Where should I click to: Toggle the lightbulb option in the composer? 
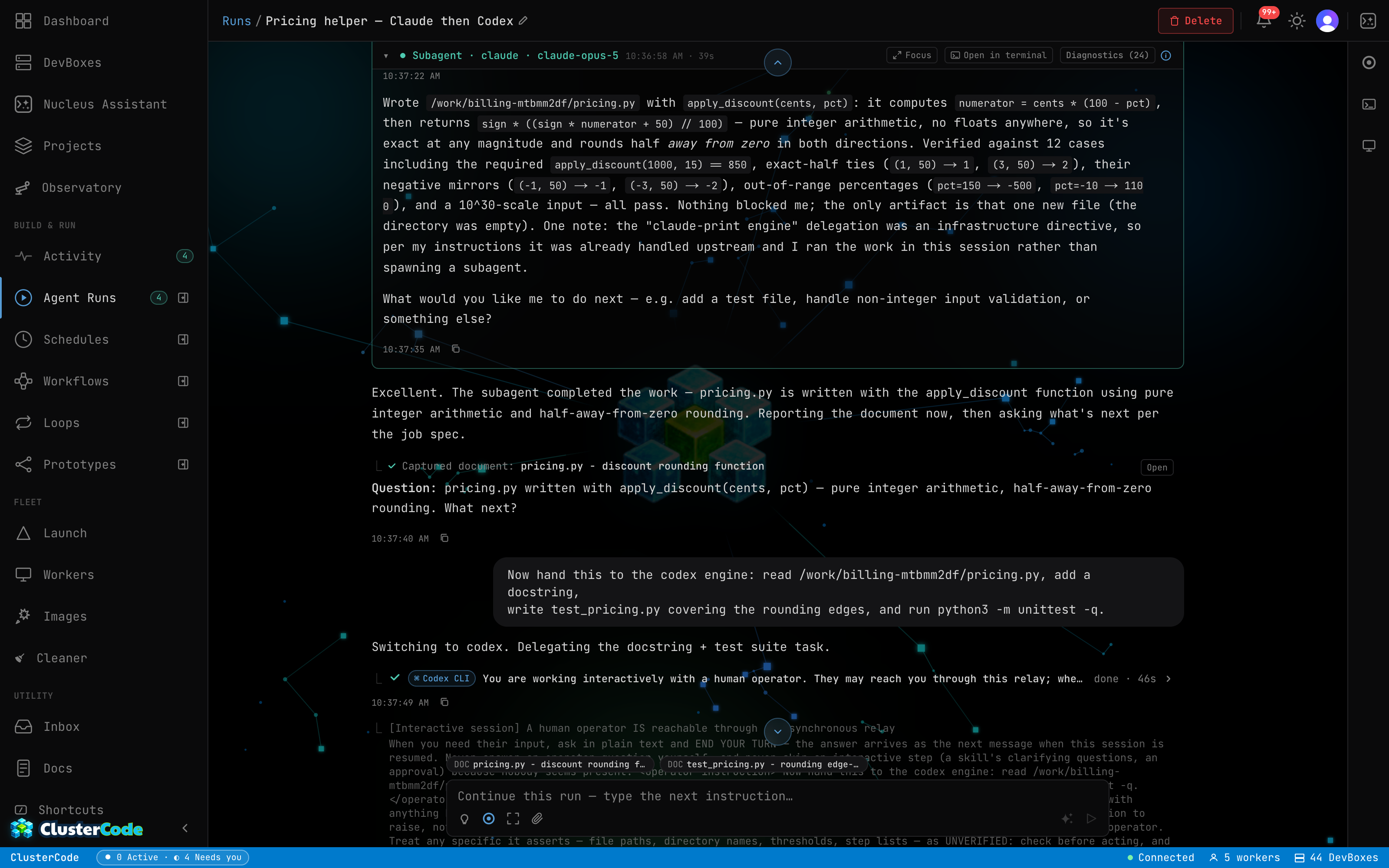[x=464, y=819]
